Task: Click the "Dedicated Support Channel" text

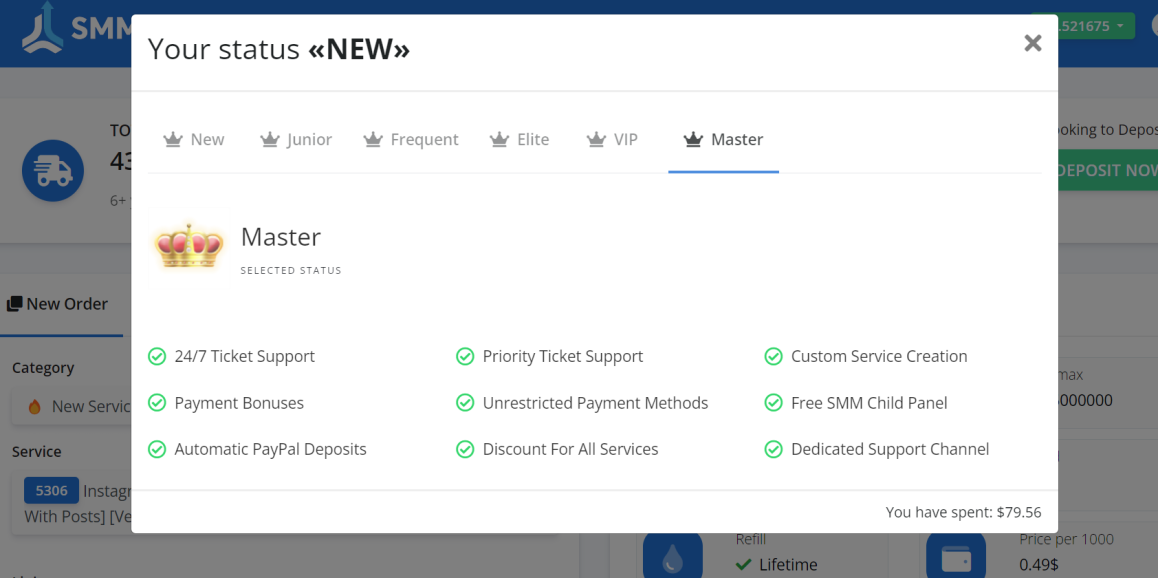Action: pyautogui.click(x=890, y=450)
